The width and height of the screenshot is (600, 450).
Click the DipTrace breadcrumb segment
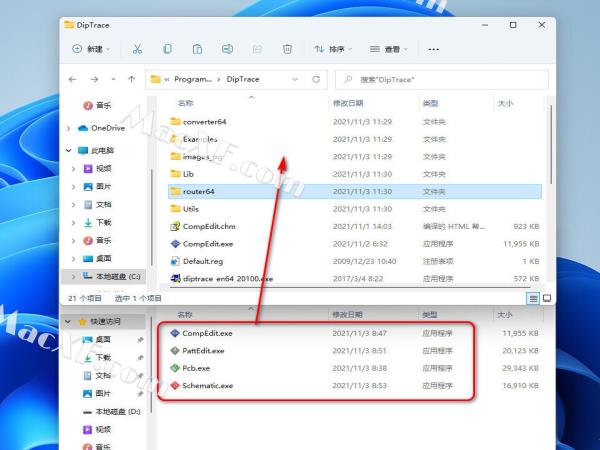point(243,79)
